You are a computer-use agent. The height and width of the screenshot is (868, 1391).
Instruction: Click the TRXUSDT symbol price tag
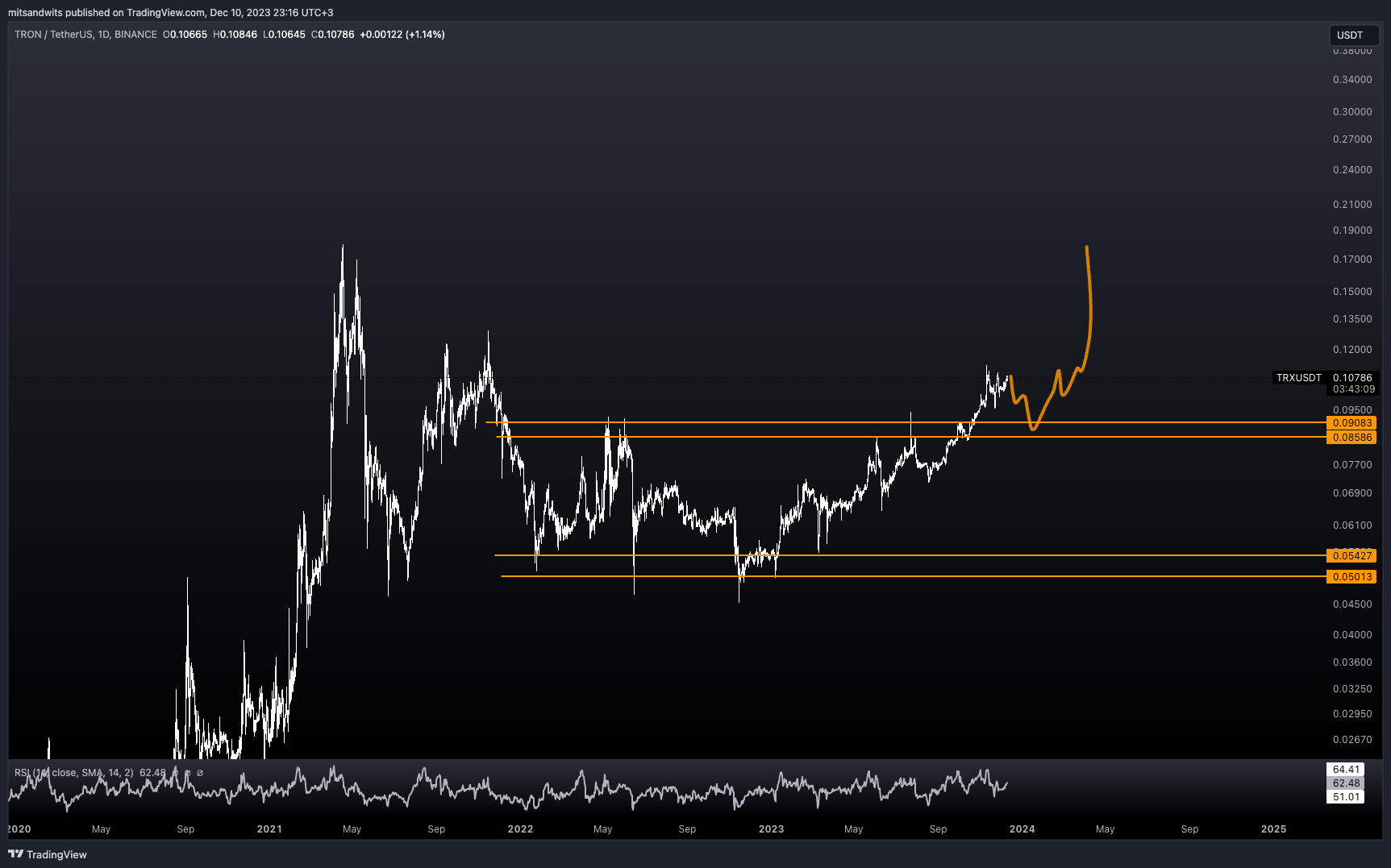click(1299, 378)
